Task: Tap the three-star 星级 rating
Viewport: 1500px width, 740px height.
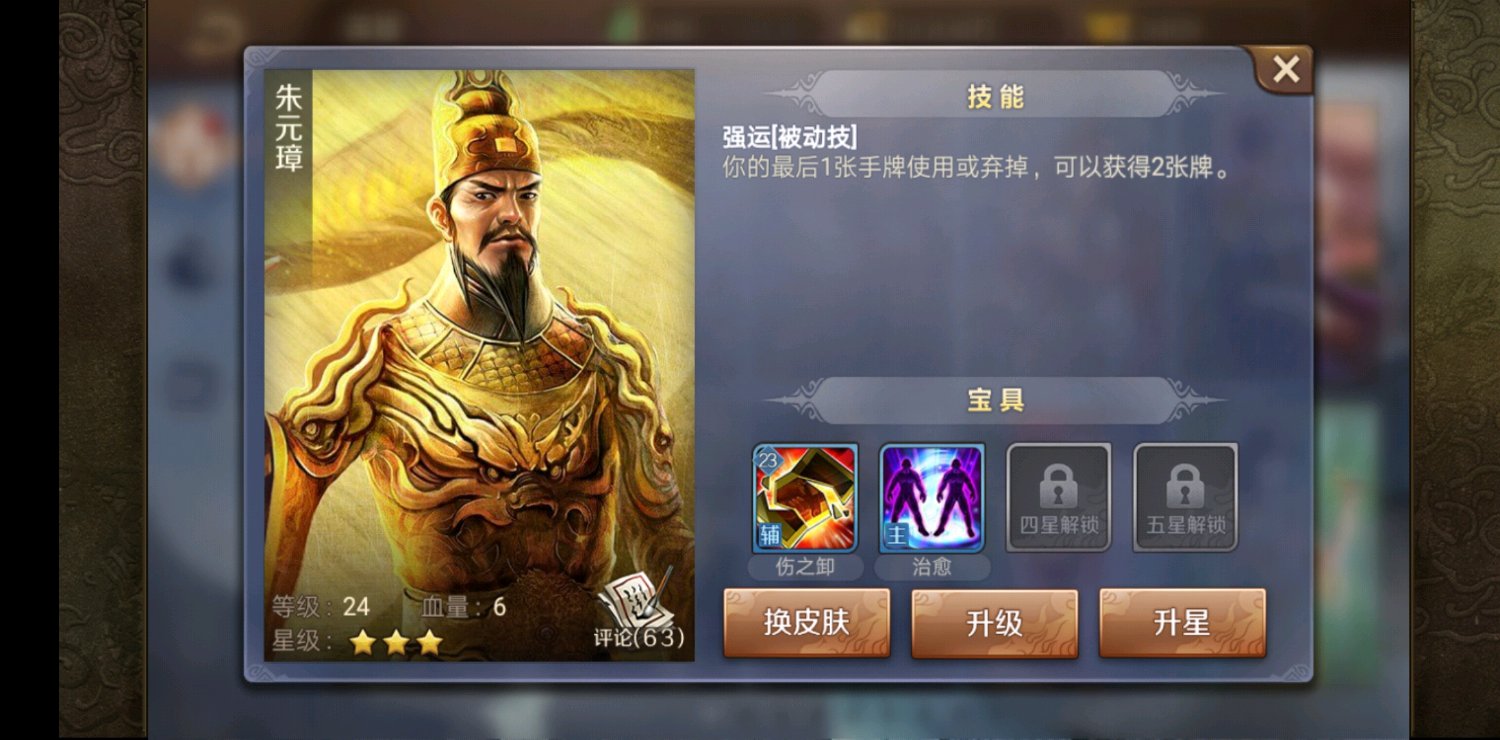Action: [396, 642]
